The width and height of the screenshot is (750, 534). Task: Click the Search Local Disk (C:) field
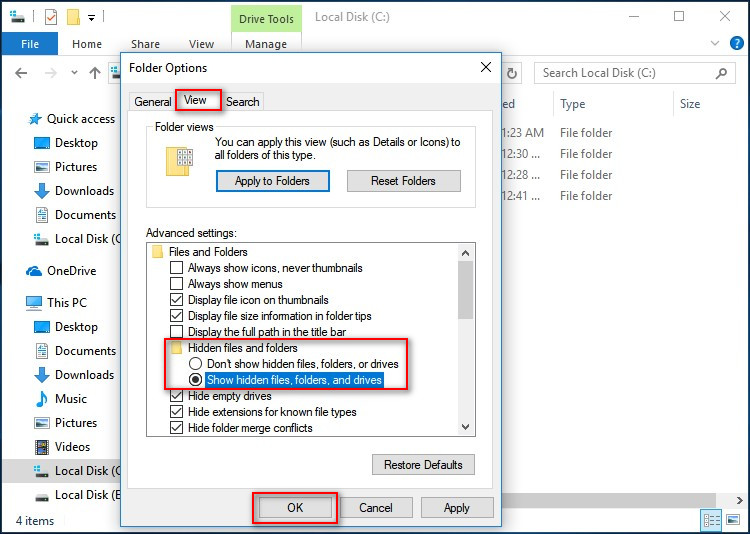point(634,73)
